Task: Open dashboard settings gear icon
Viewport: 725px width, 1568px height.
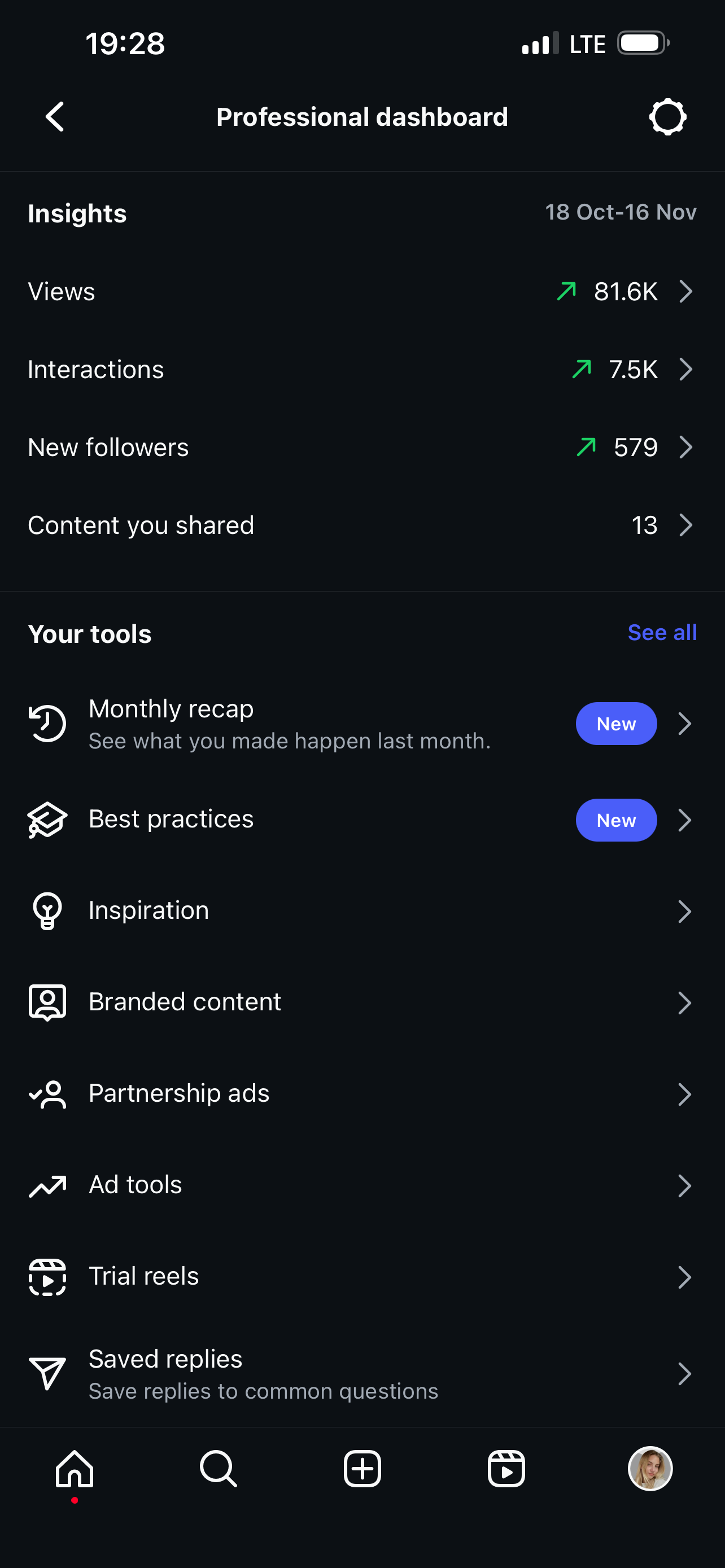Action: 667,117
